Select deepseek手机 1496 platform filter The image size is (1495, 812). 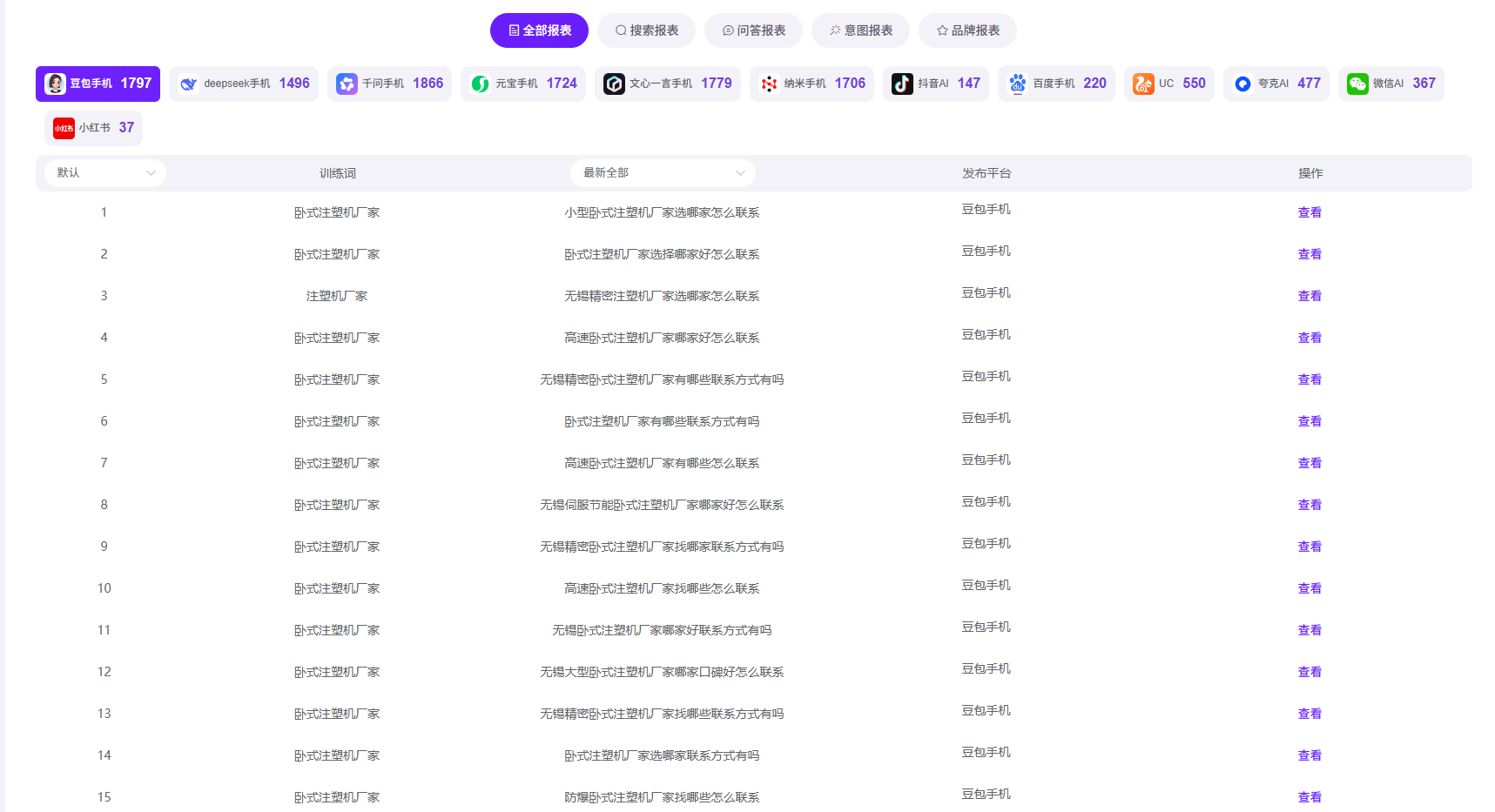(244, 84)
